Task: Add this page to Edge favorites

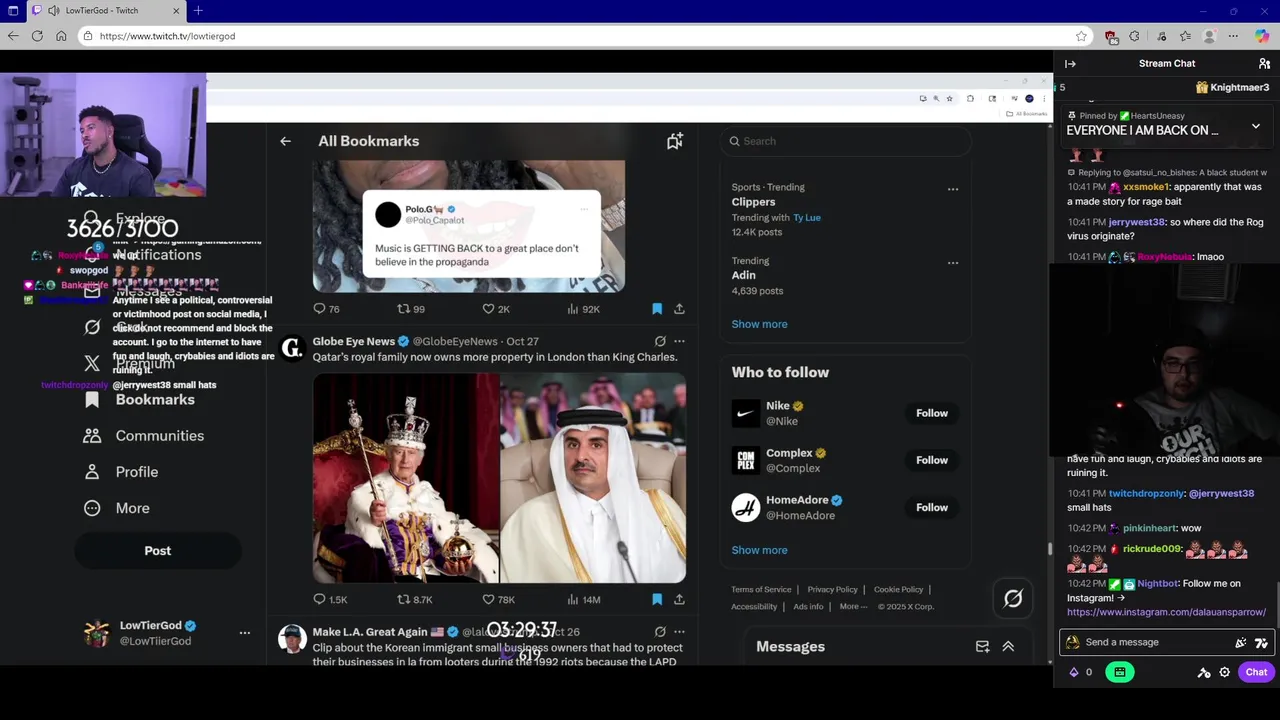Action: pos(1081,36)
